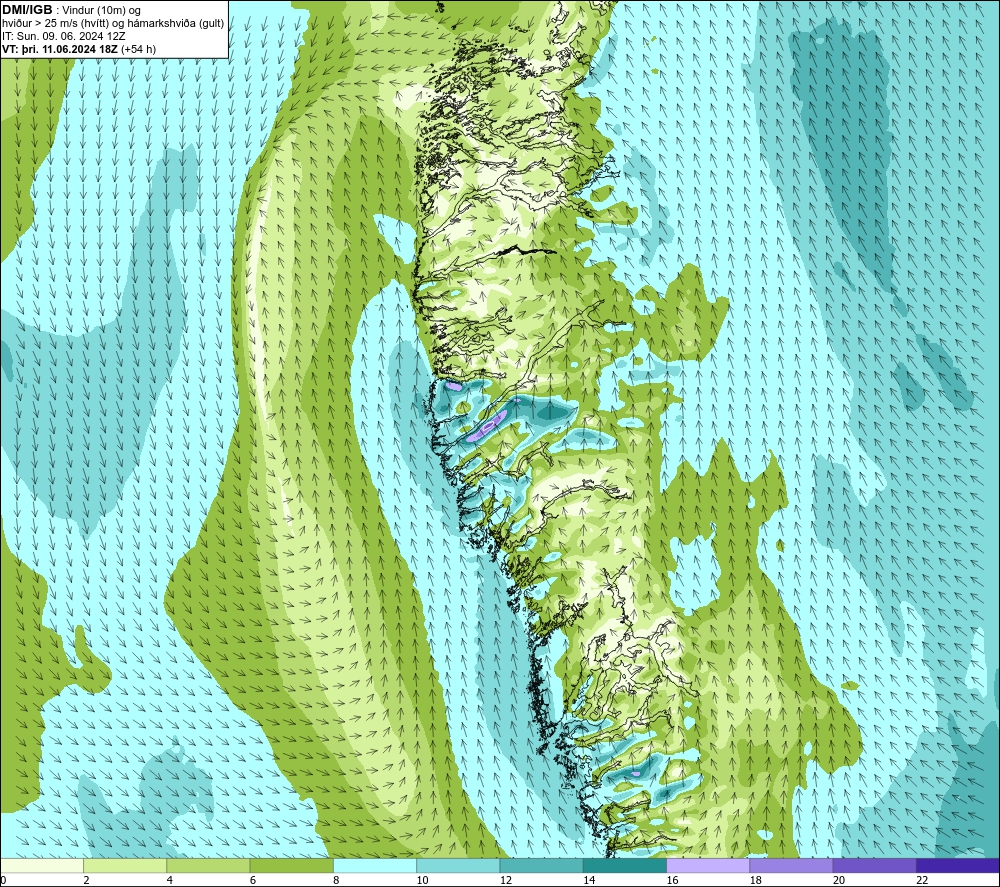This screenshot has height=887, width=1000.
Task: Select the 10-12 m/s turquoise swatch
Action: pos(458,865)
